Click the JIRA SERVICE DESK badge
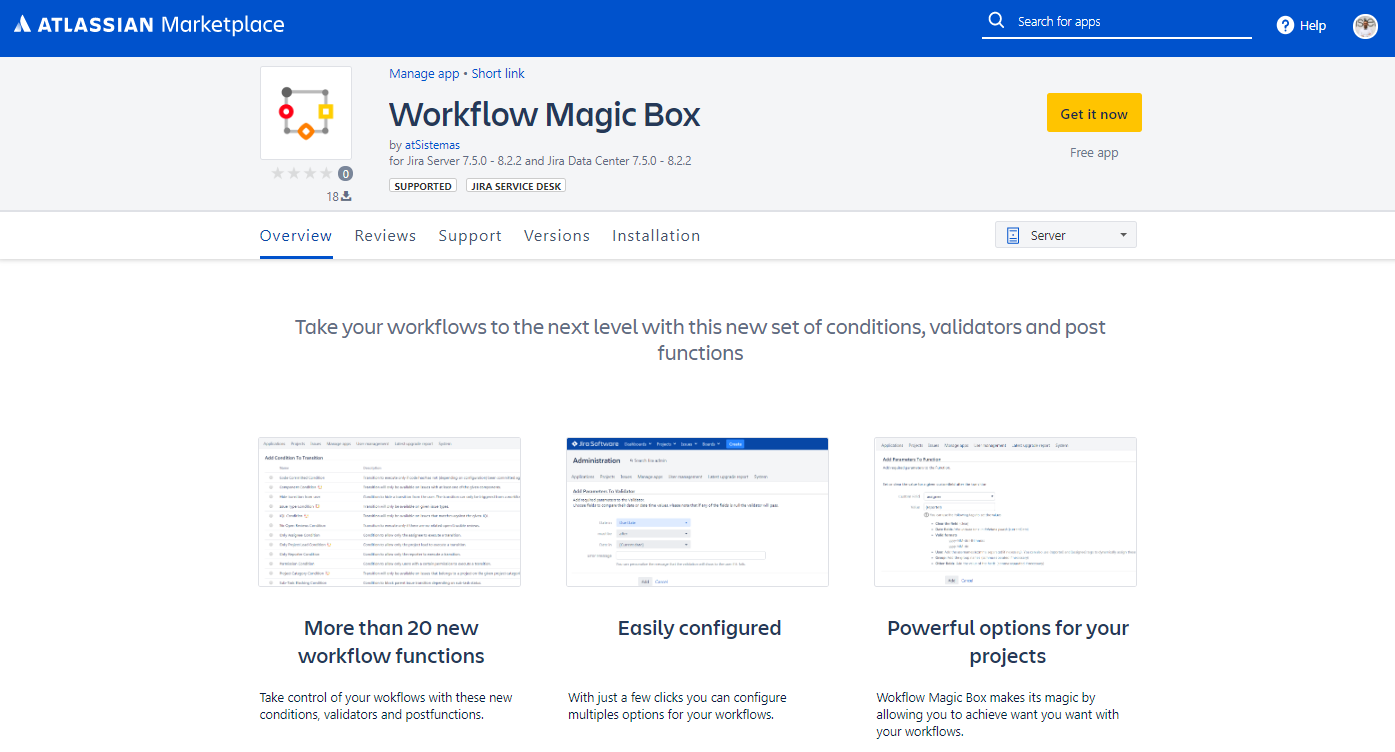Screen dimensions: 1395x752 pyautogui.click(x=516, y=186)
